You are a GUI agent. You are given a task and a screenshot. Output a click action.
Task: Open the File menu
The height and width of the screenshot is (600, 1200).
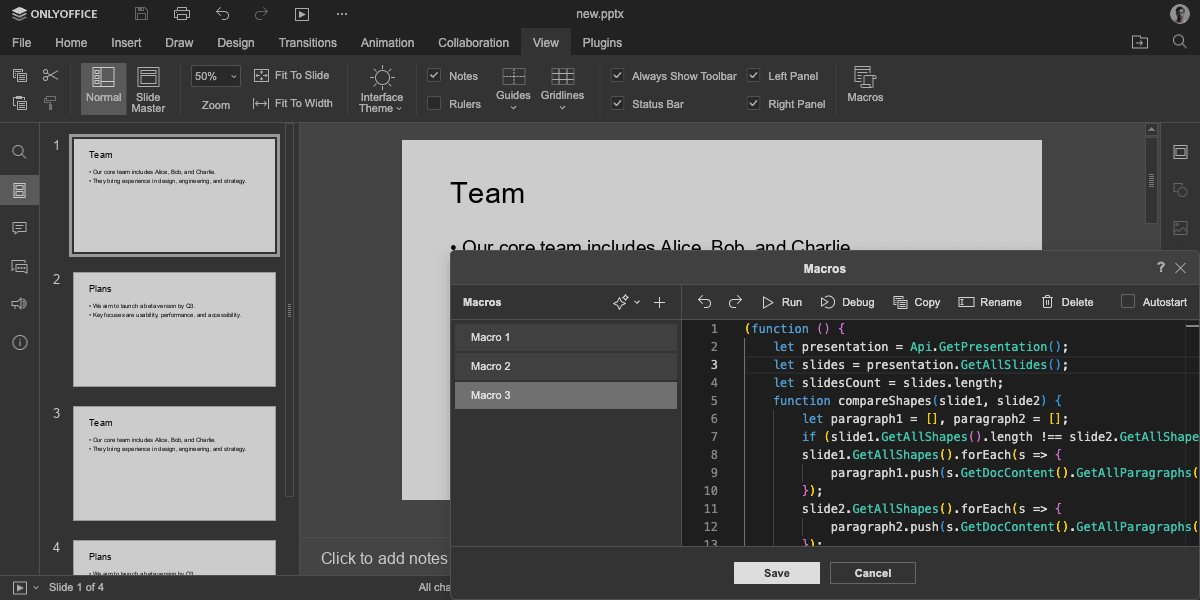21,42
